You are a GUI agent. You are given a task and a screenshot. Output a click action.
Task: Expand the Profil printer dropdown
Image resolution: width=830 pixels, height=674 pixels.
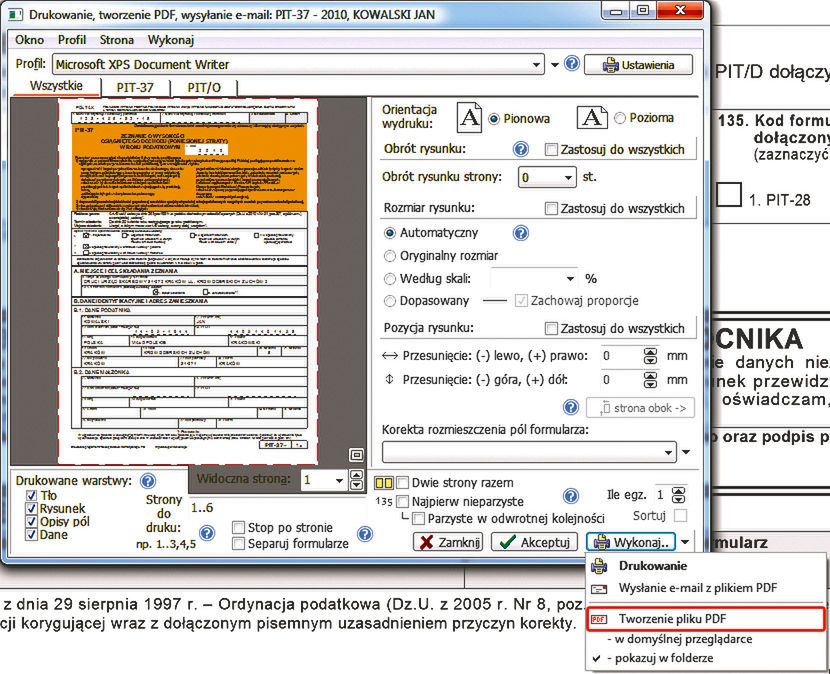537,64
